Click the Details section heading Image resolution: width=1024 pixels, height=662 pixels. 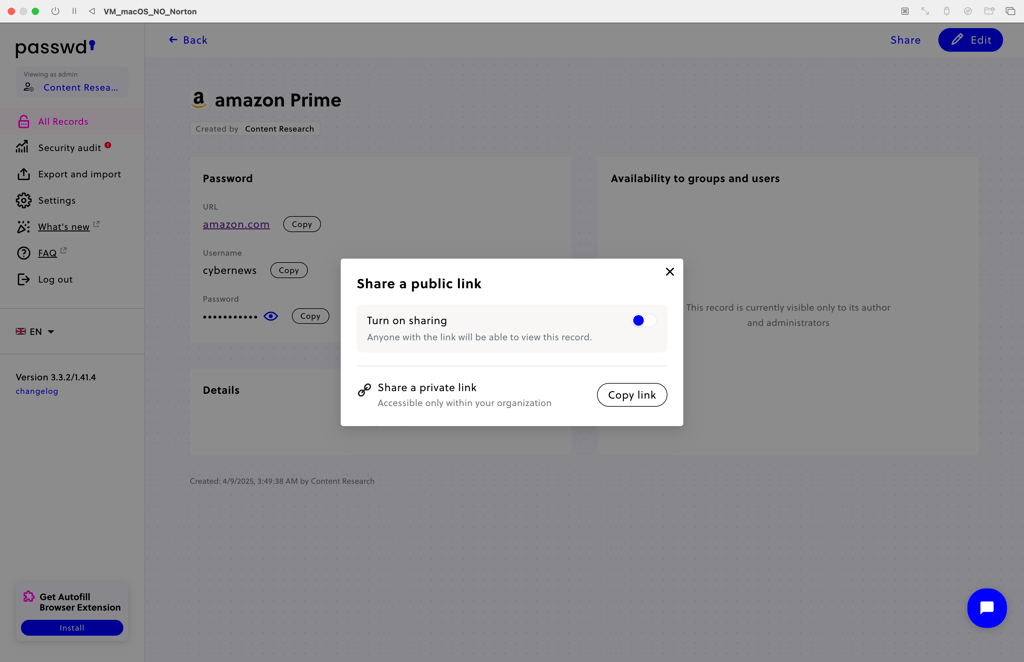click(x=221, y=390)
